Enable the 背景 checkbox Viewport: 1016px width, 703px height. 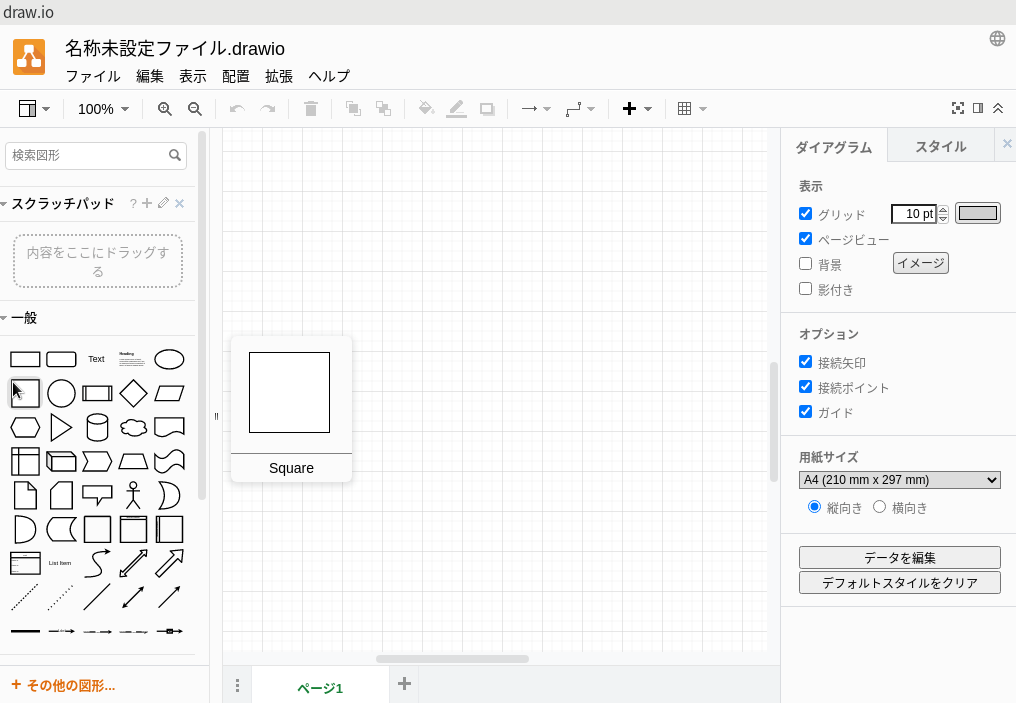tap(805, 264)
